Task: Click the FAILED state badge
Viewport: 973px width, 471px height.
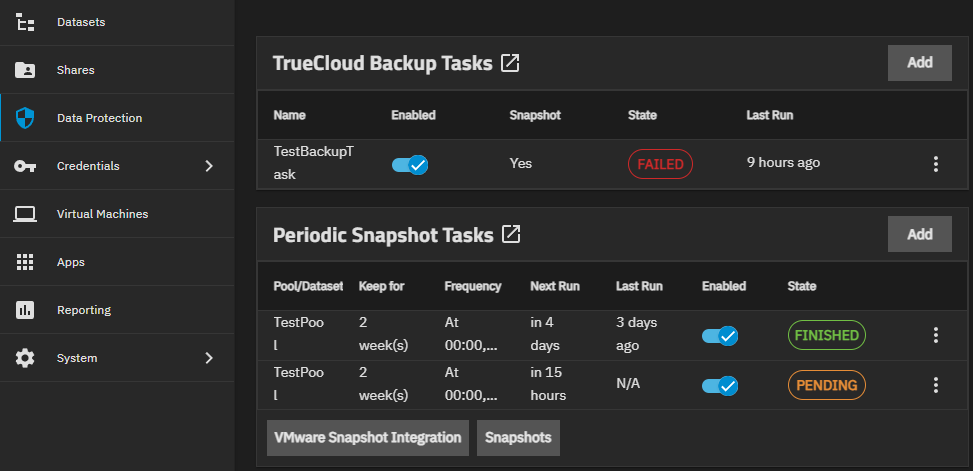Action: [660, 164]
